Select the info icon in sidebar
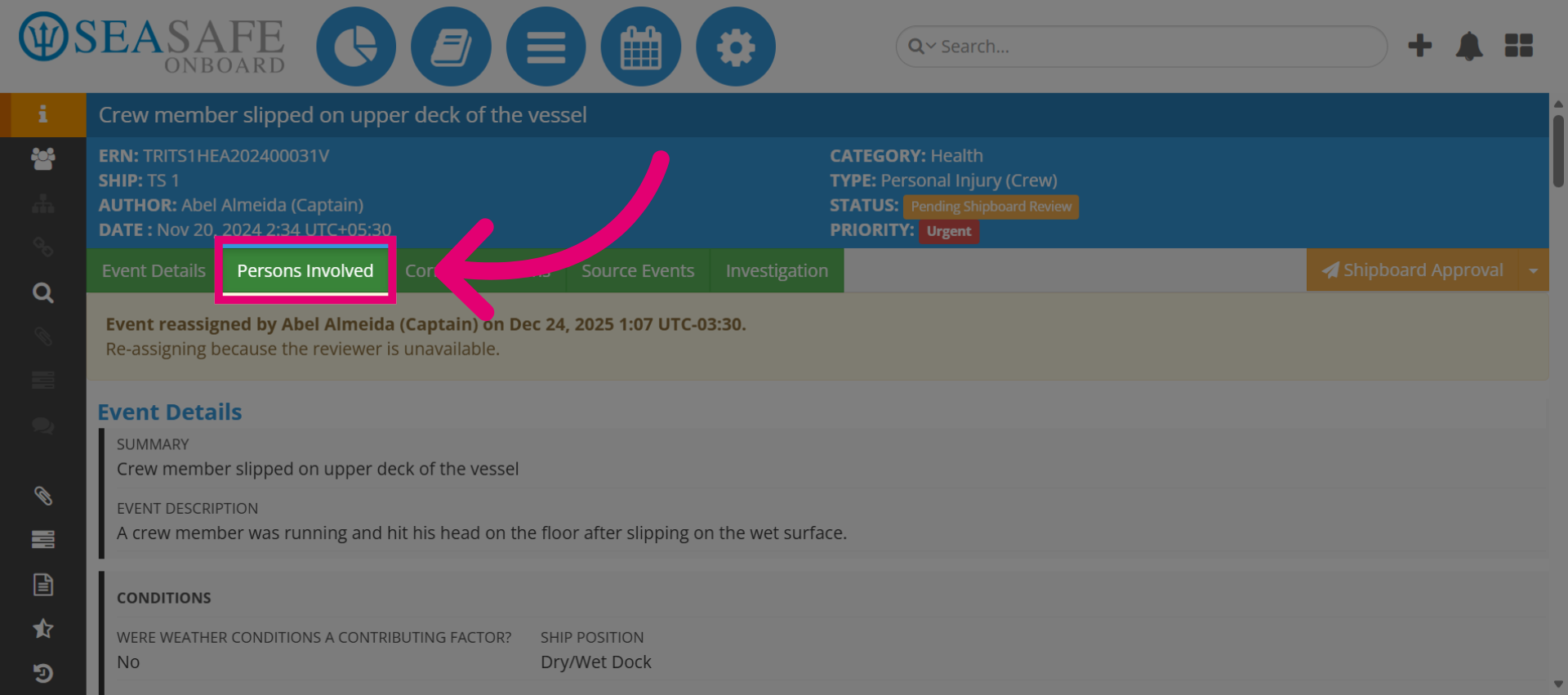The image size is (1568, 695). point(42,114)
